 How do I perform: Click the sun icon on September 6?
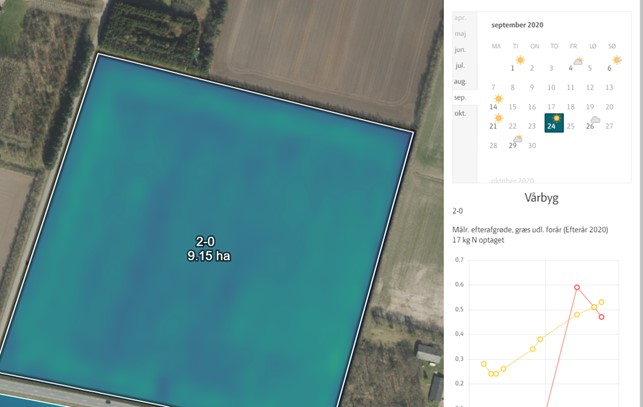click(x=615, y=61)
